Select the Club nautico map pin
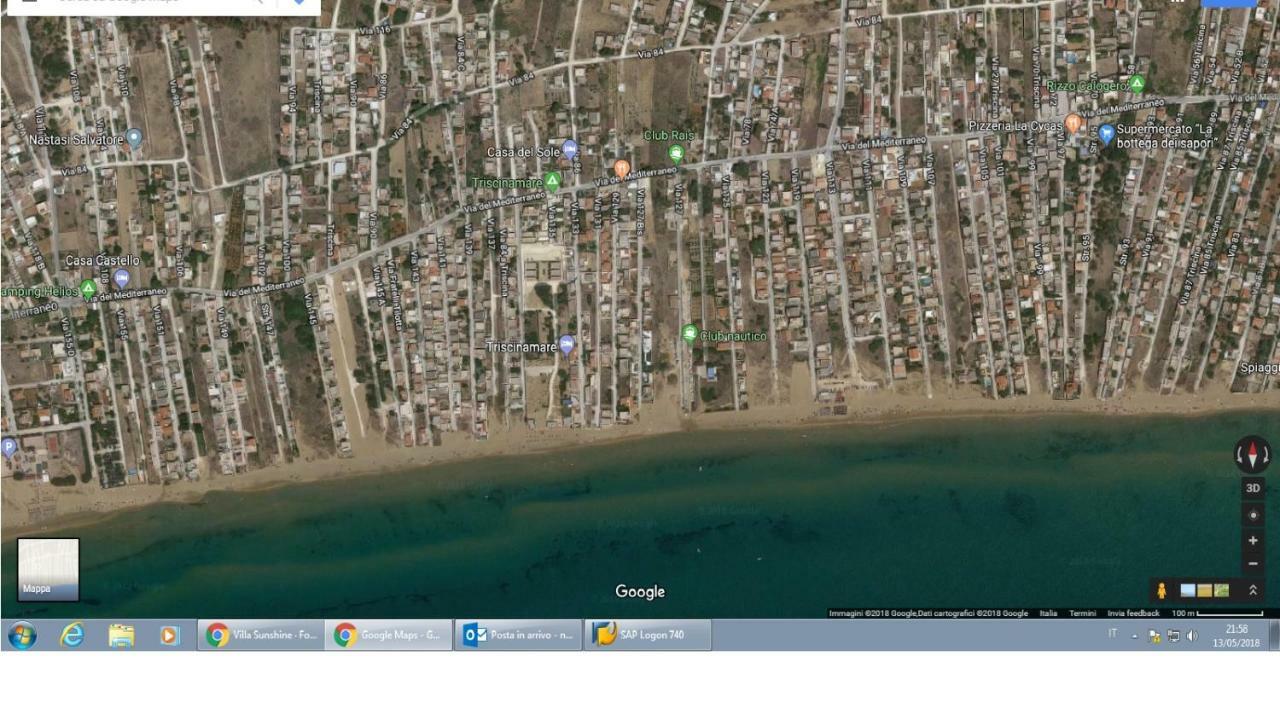 click(689, 334)
